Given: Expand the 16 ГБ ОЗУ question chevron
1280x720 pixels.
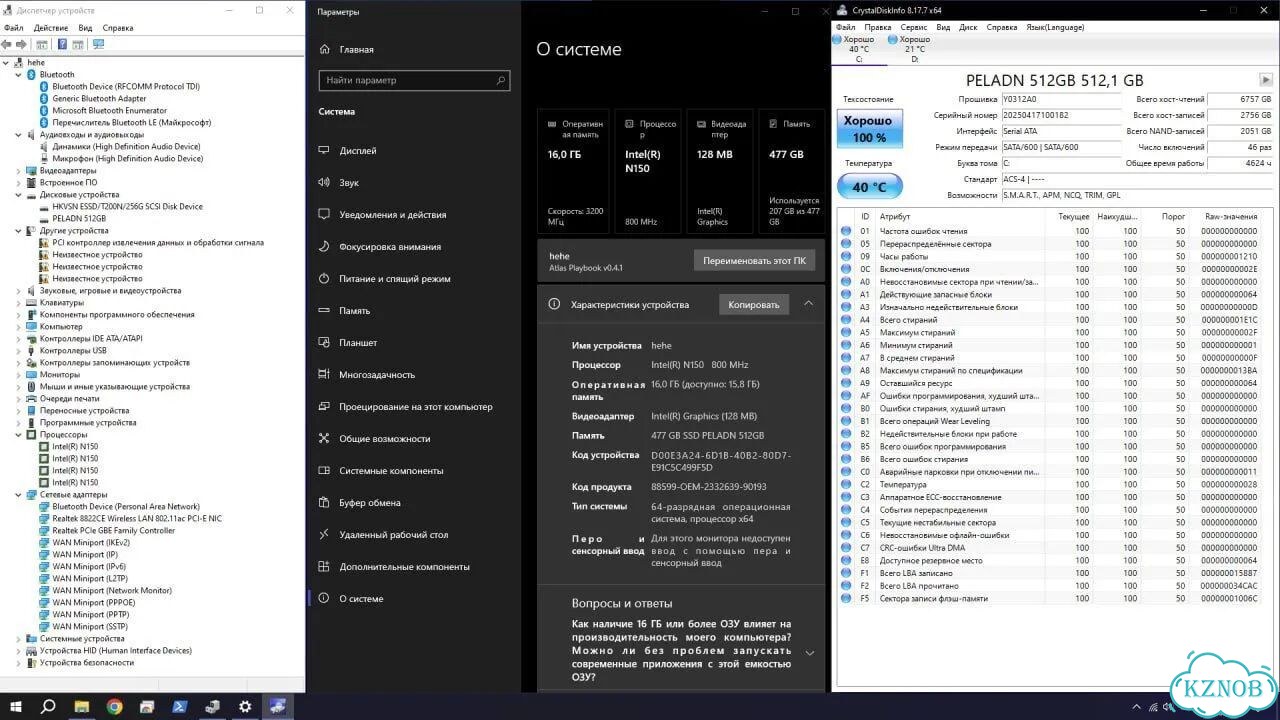Looking at the screenshot, I should click(x=809, y=653).
